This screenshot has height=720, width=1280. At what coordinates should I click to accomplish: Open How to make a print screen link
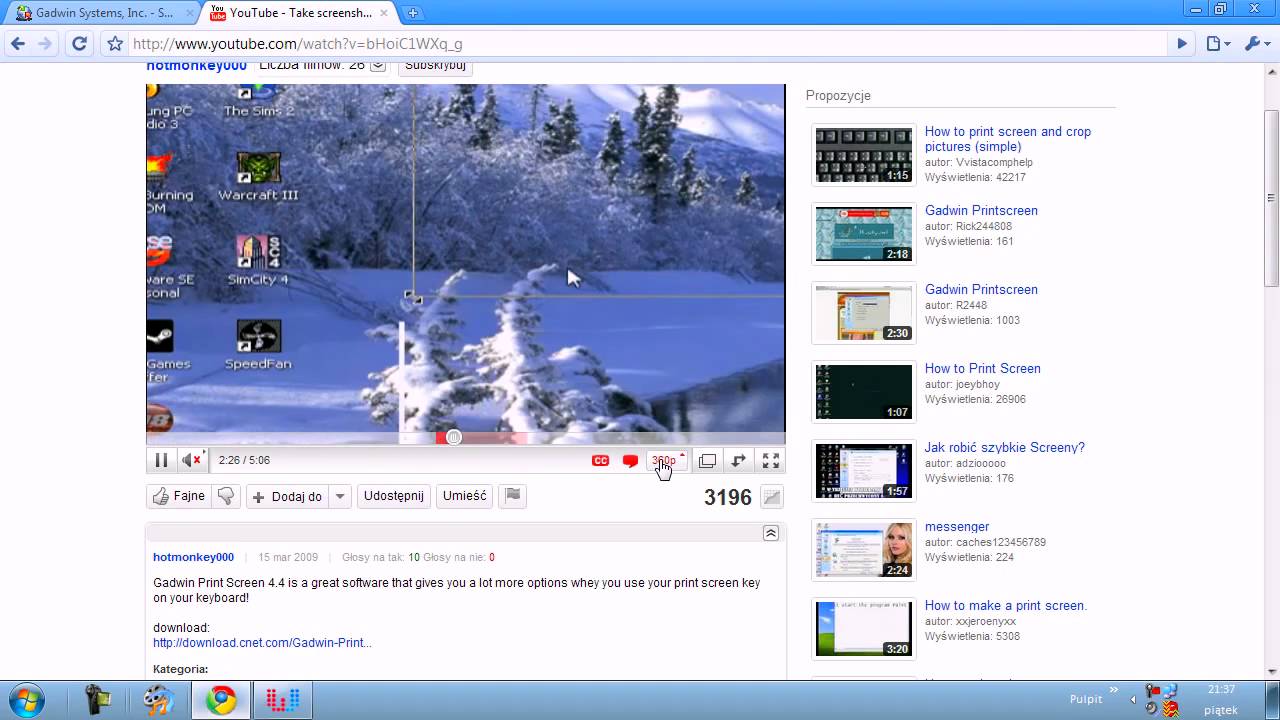coord(1006,606)
